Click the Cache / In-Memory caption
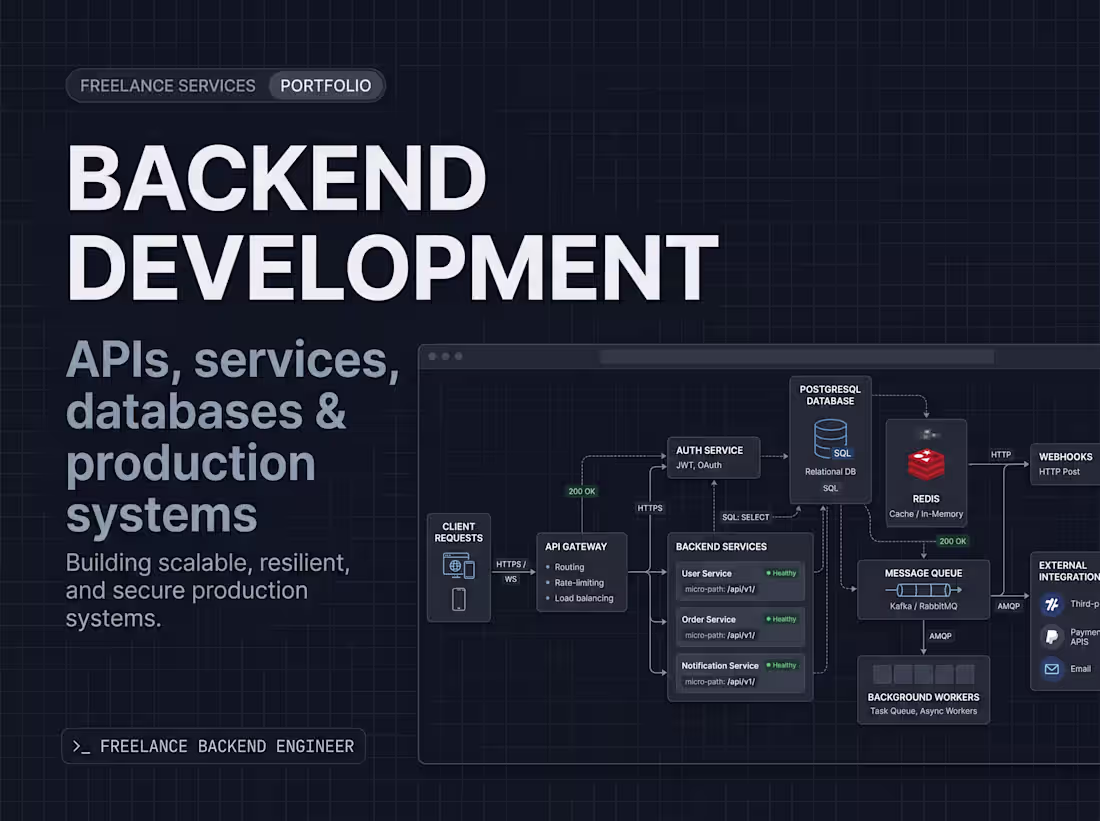 pyautogui.click(x=926, y=514)
